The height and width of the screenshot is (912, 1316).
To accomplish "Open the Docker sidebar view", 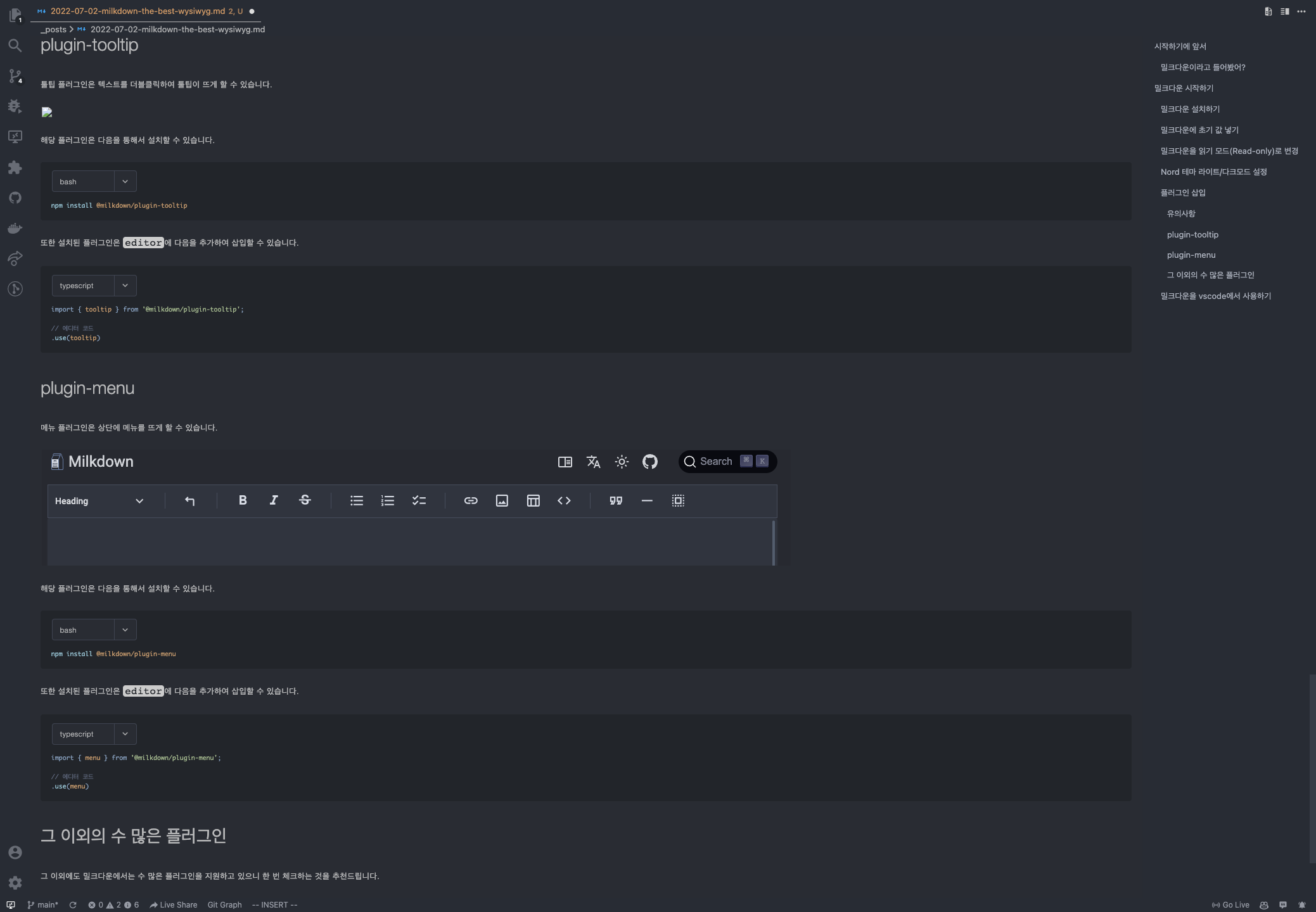I will tap(15, 228).
